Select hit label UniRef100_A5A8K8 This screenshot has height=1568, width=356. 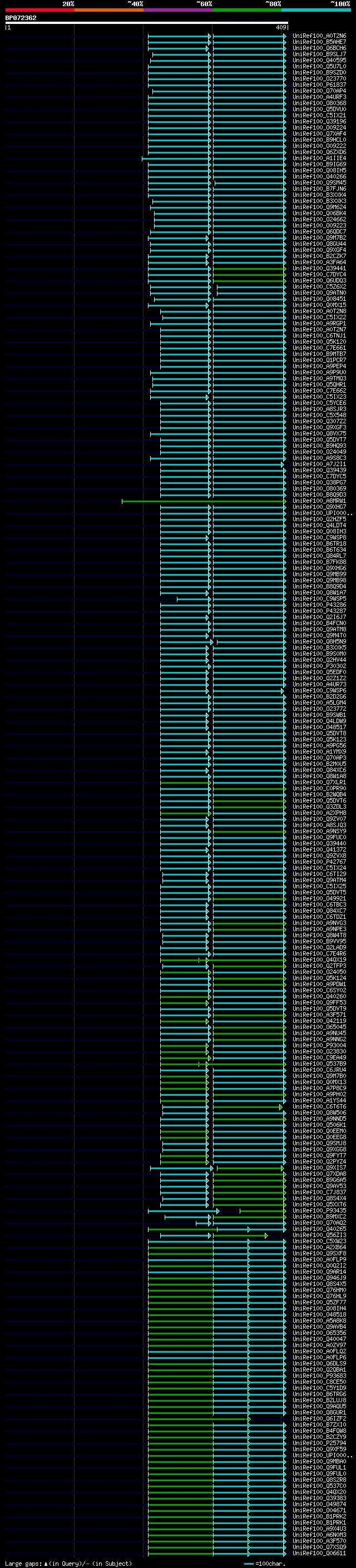(x=319, y=1321)
